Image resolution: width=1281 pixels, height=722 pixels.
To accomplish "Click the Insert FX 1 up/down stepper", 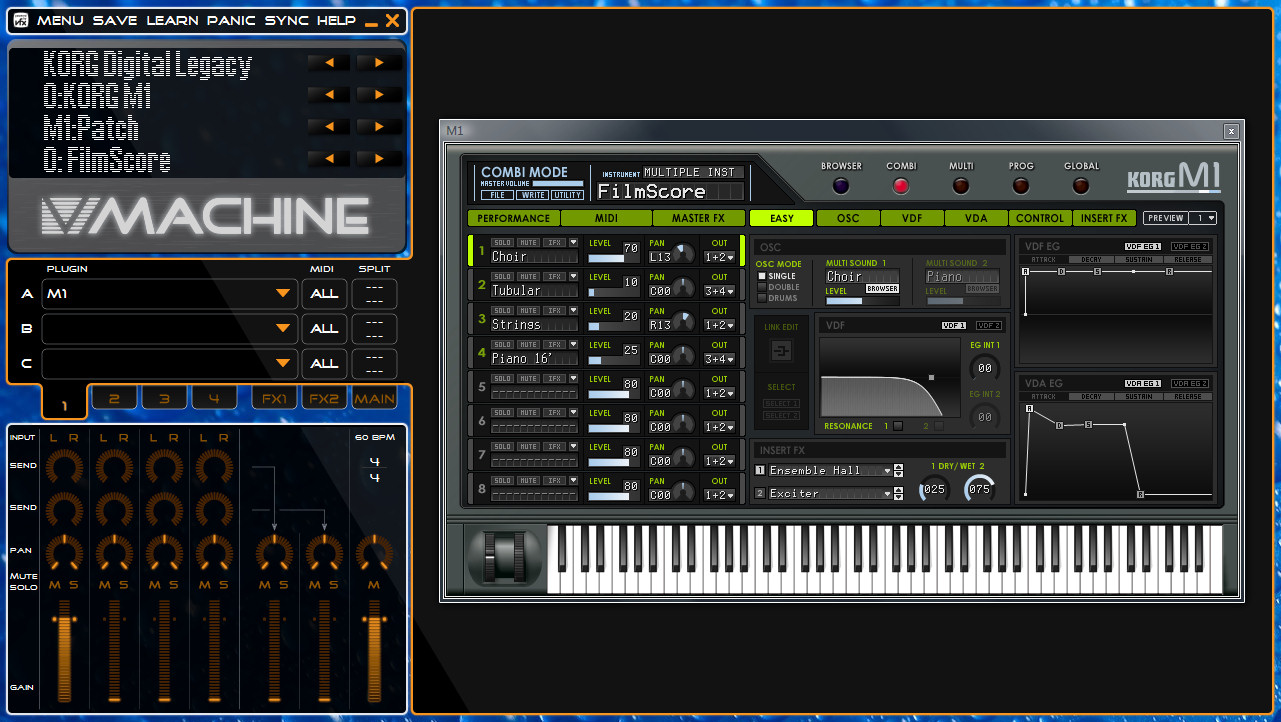I will tap(898, 470).
